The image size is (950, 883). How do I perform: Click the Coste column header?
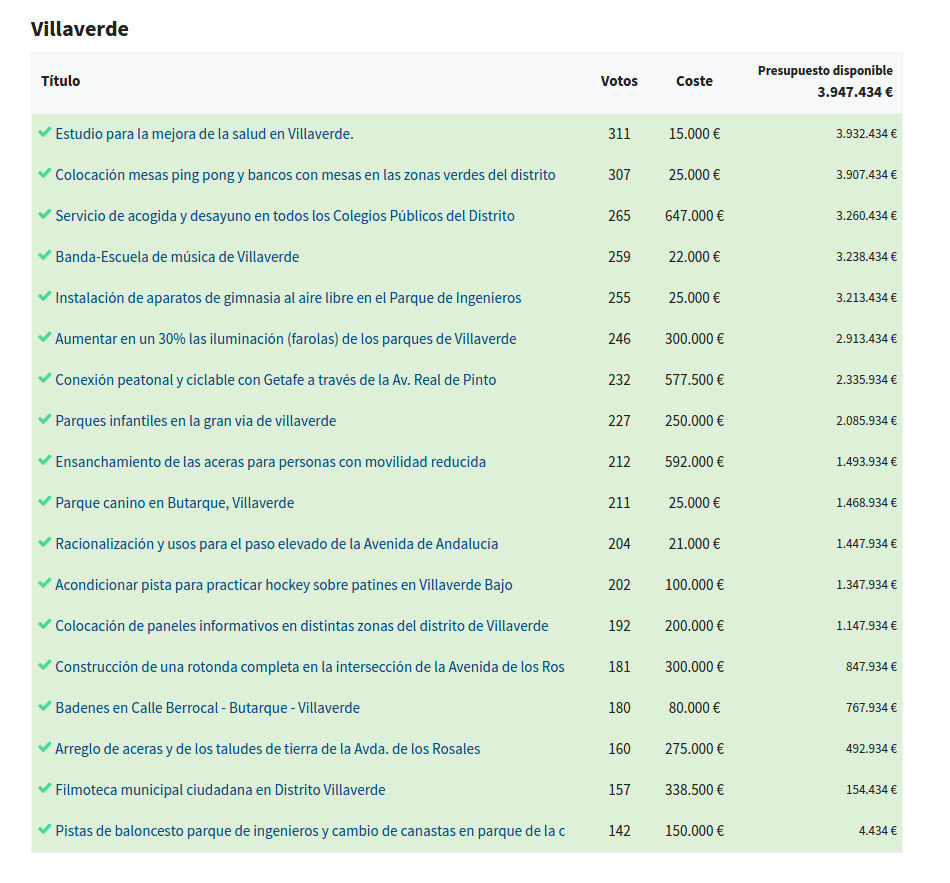click(694, 81)
